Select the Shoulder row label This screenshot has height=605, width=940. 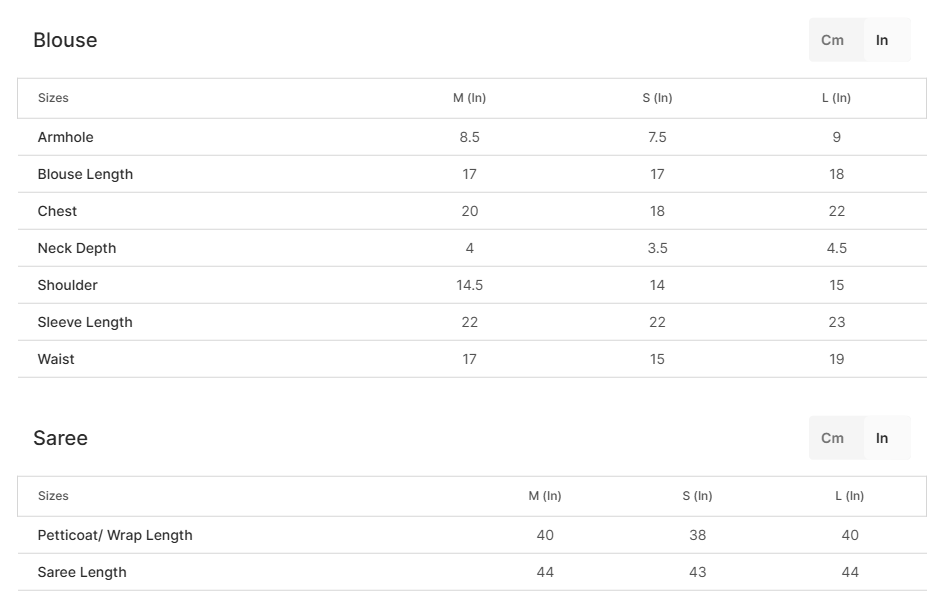pyautogui.click(x=68, y=285)
